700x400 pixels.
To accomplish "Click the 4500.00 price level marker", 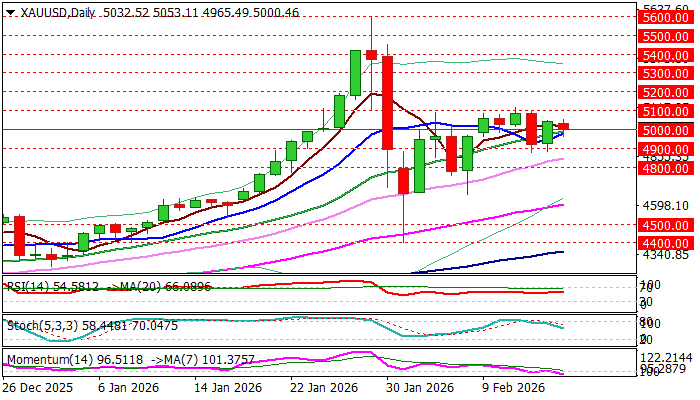I will 668,225.
